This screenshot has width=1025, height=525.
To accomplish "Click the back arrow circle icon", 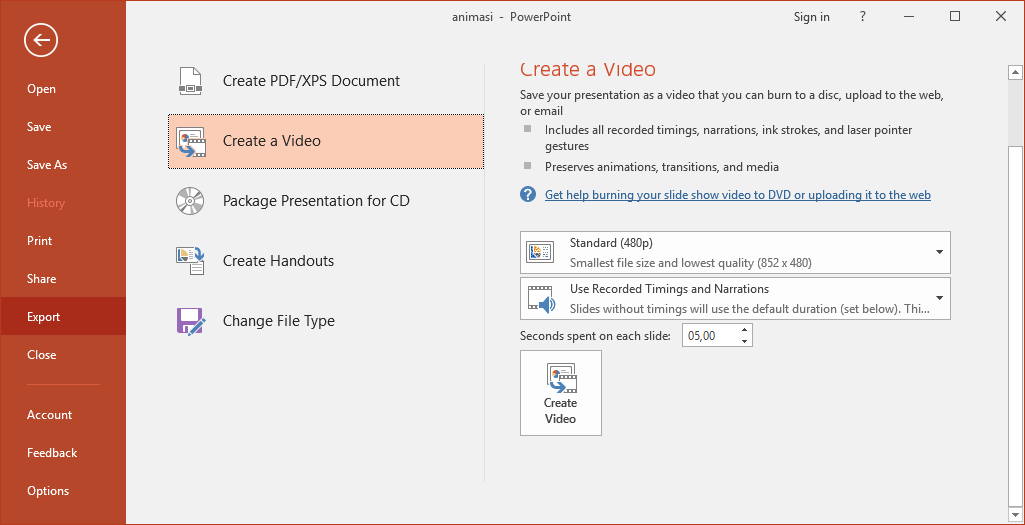I will [41, 40].
